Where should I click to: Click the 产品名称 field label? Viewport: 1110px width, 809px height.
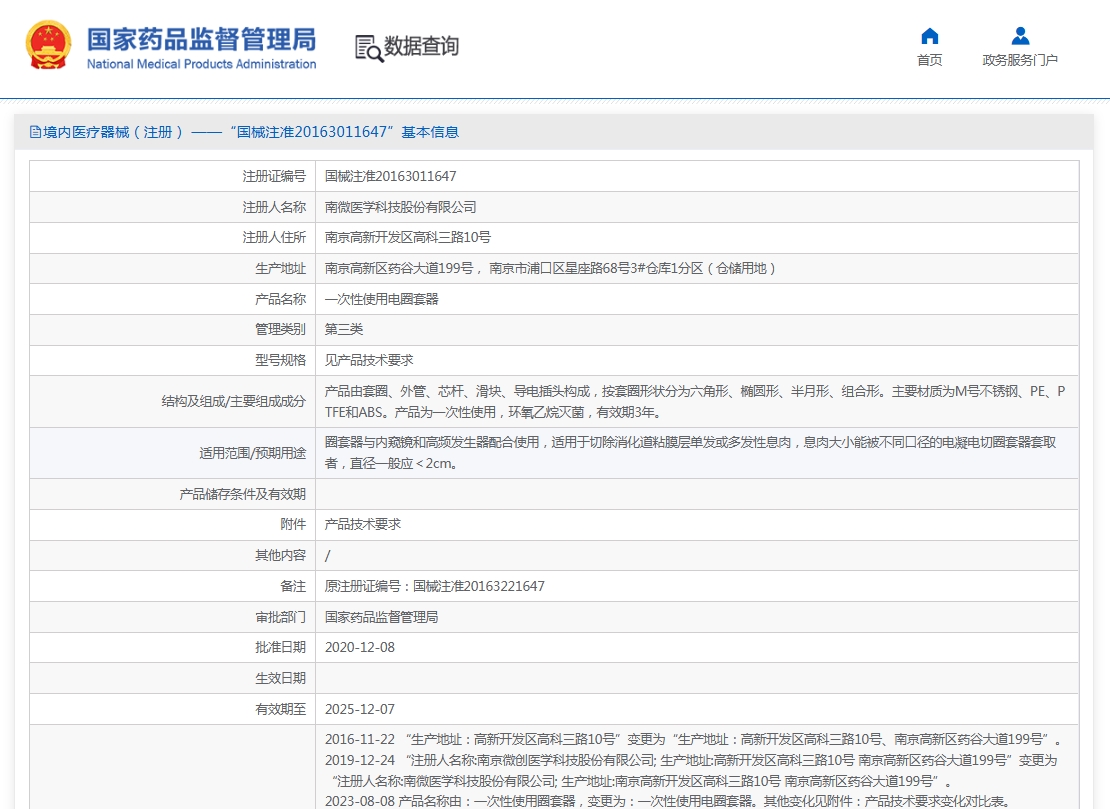coord(280,299)
